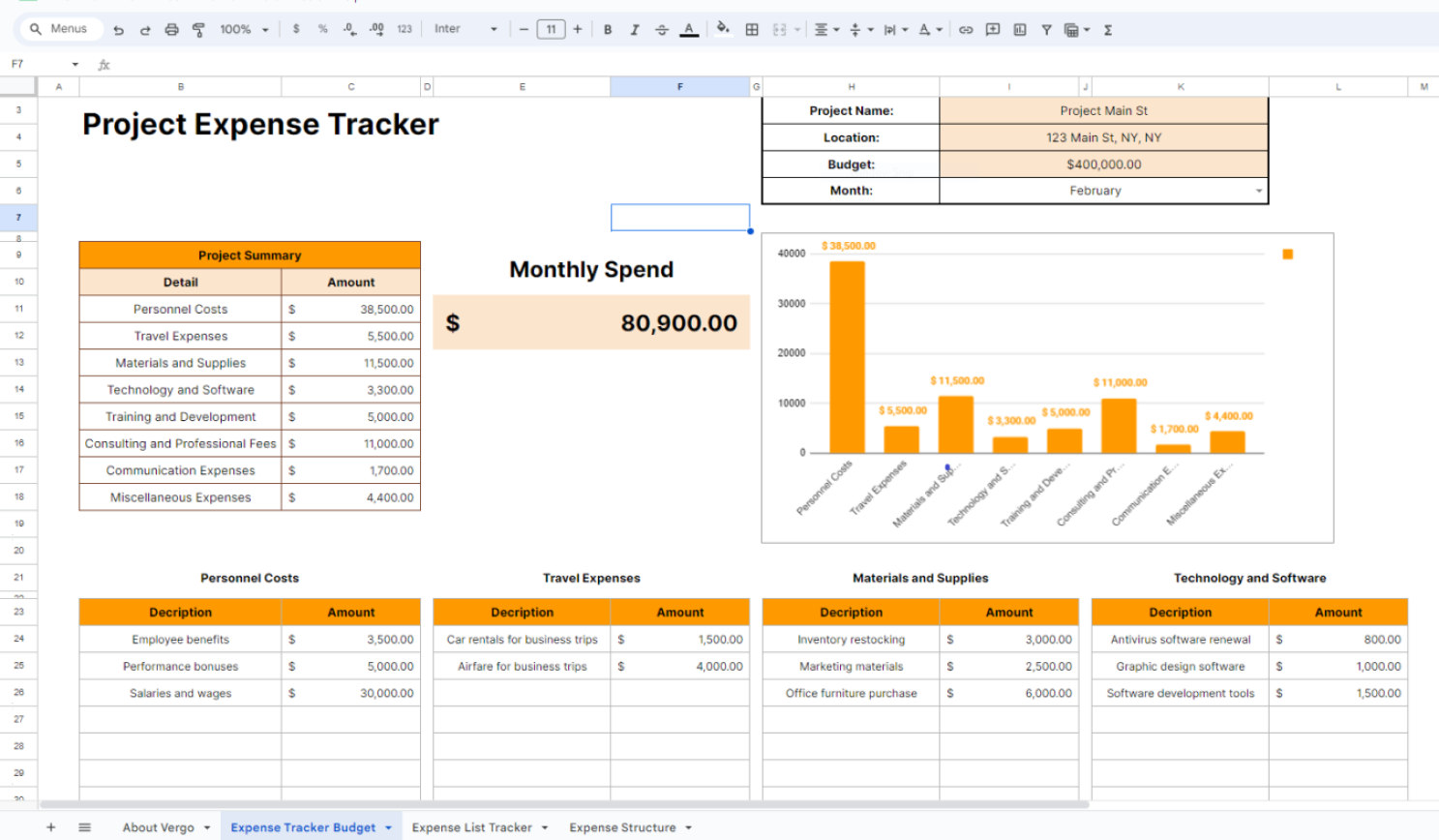Select the paint format tool
This screenshot has height=840, width=1439.
pos(197,29)
